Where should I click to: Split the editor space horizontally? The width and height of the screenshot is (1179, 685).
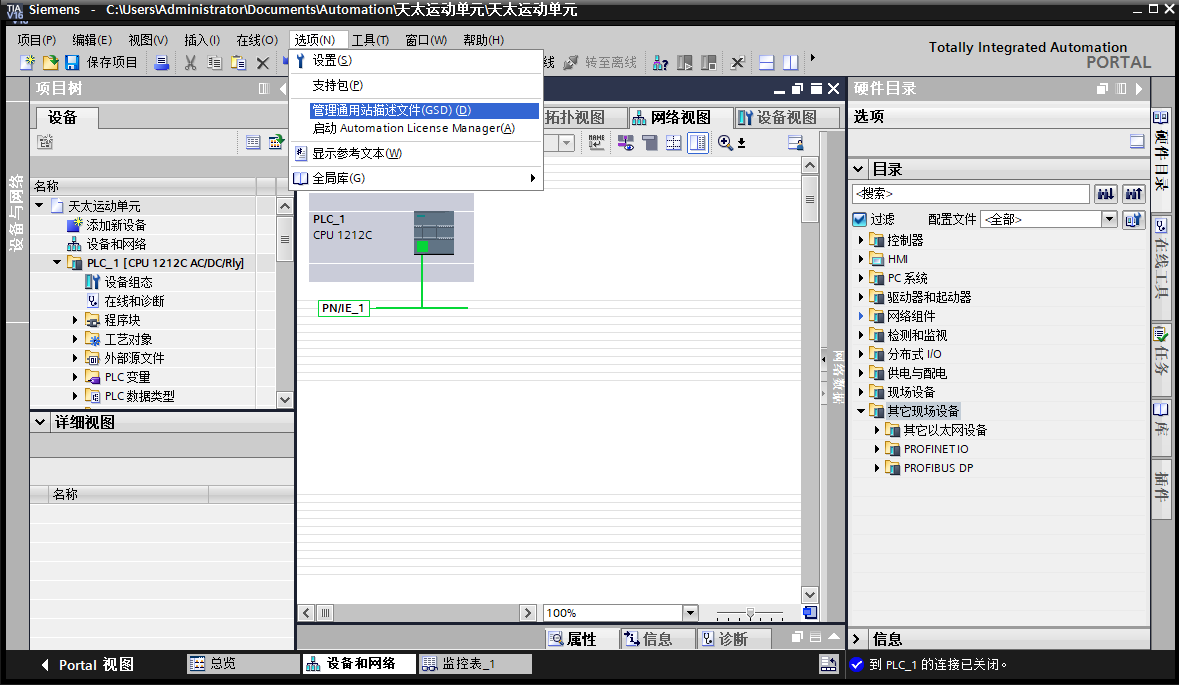point(766,63)
